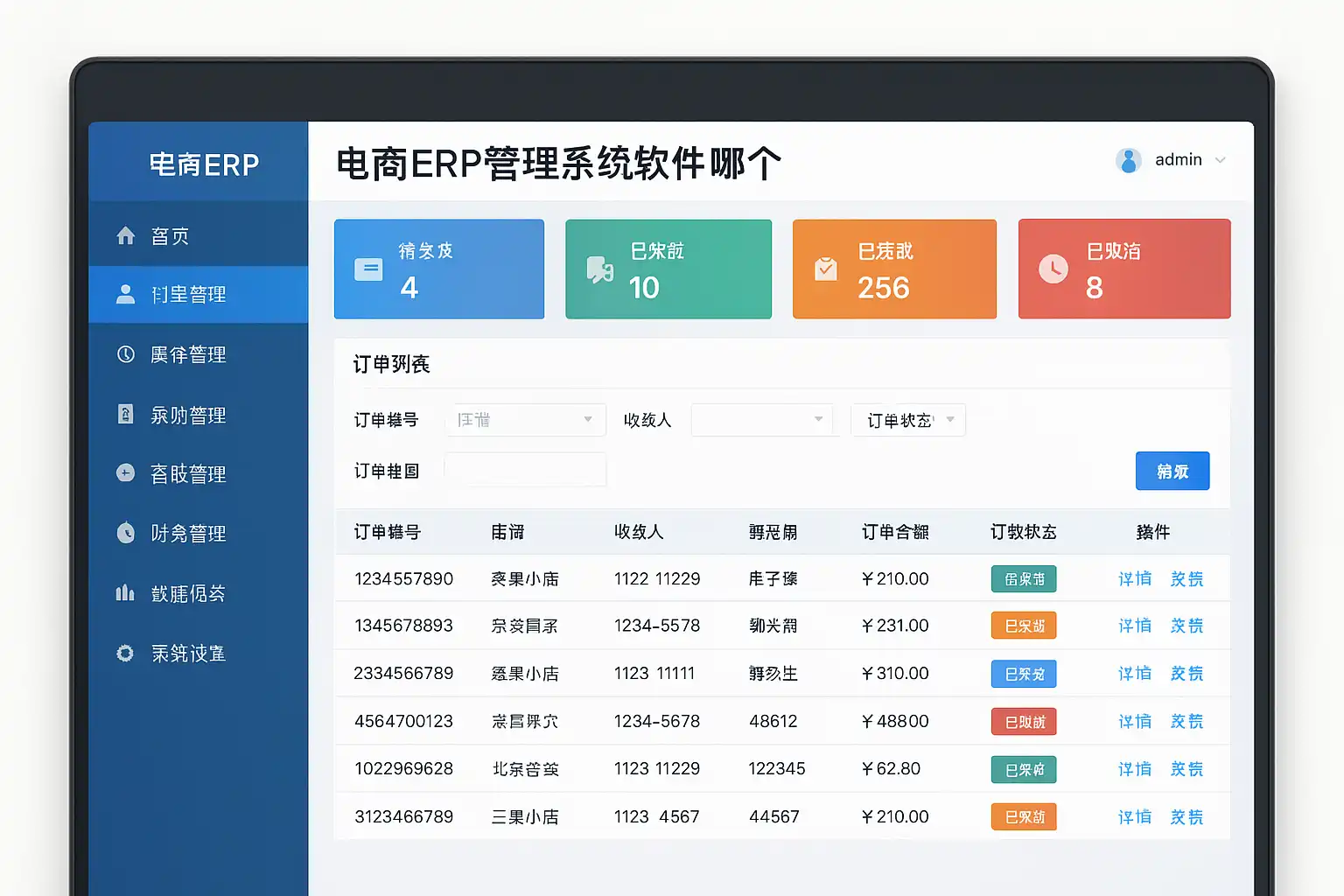Open first blue link for order 1234557890
Screen dimensions: 1344x896
coord(1135,579)
